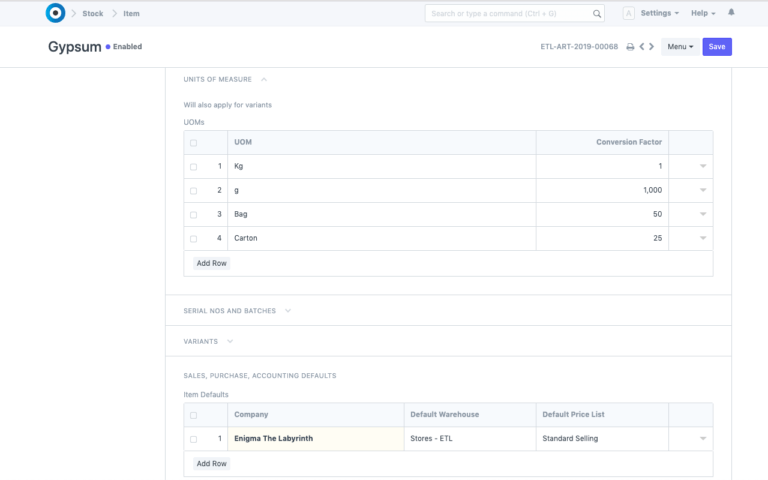Click the search magnifier icon

pyautogui.click(x=597, y=14)
